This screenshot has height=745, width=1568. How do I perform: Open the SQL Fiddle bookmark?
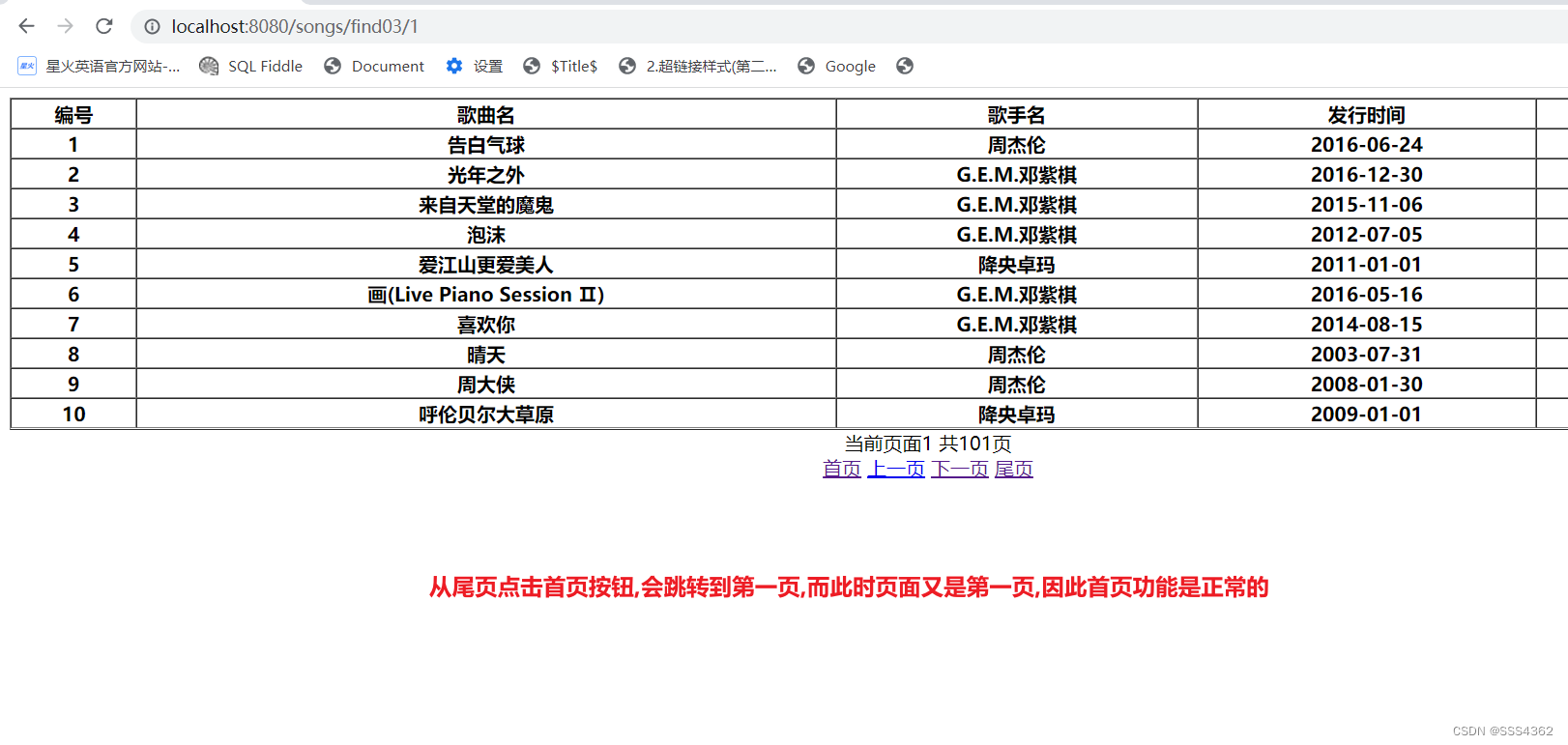251,66
